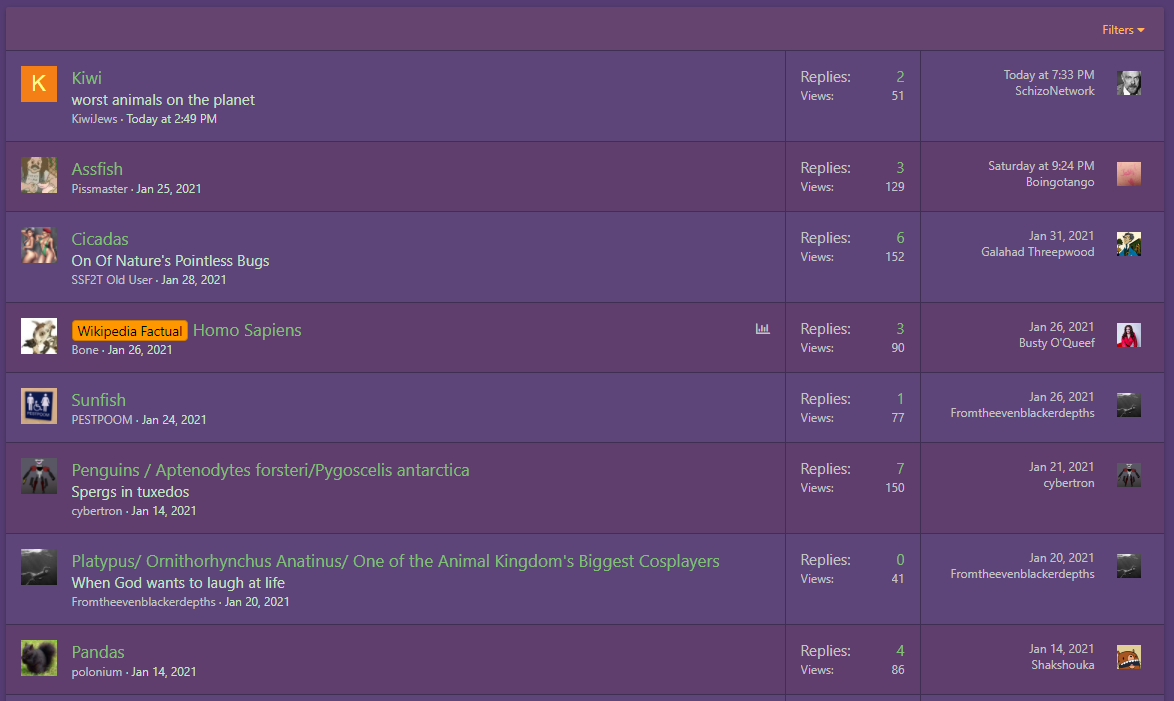Click the Busty O'Queef last poster name
Viewport: 1174px width, 701px height.
(x=1056, y=343)
